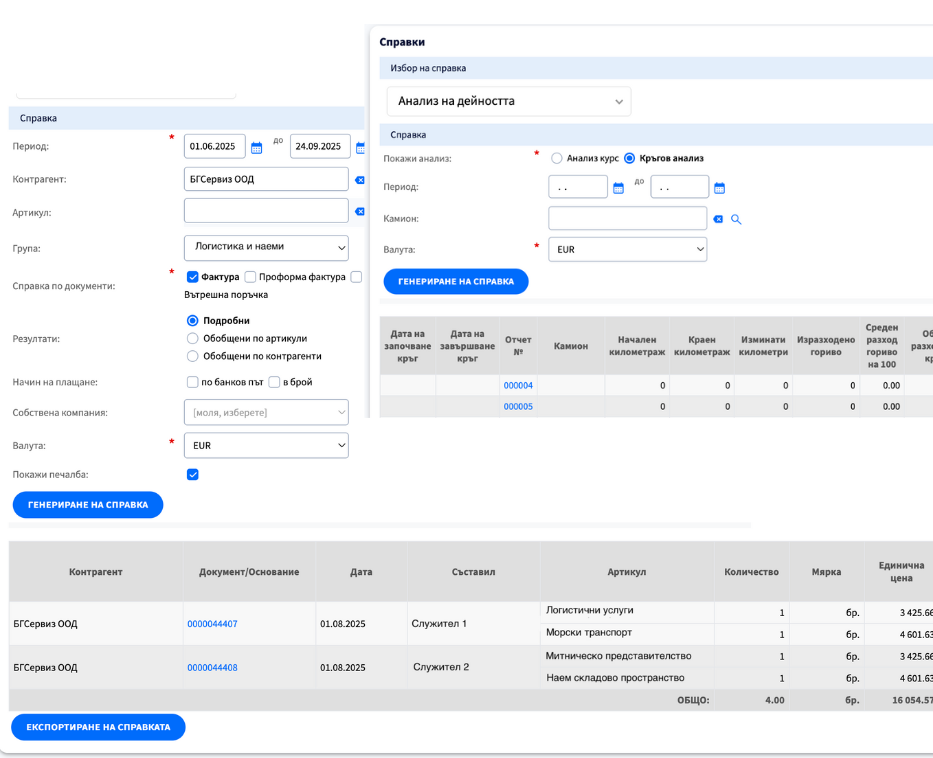933x758 pixels.
Task: Open report number 000004 link
Action: pos(518,385)
